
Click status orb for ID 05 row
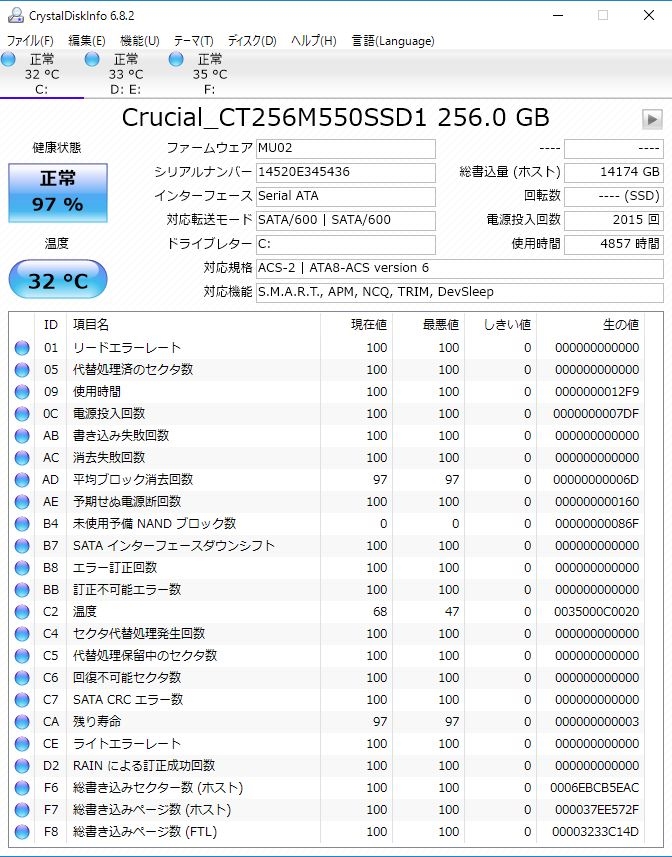pos(22,370)
